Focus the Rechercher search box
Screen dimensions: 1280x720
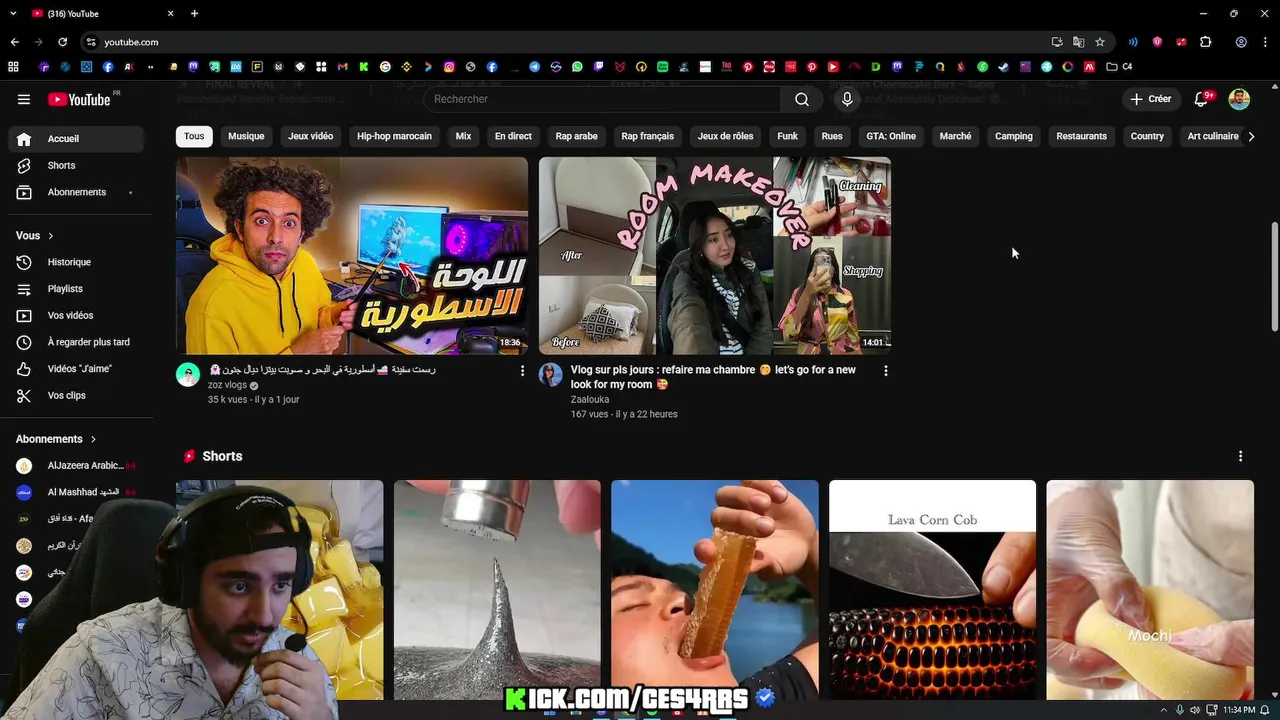[602, 99]
